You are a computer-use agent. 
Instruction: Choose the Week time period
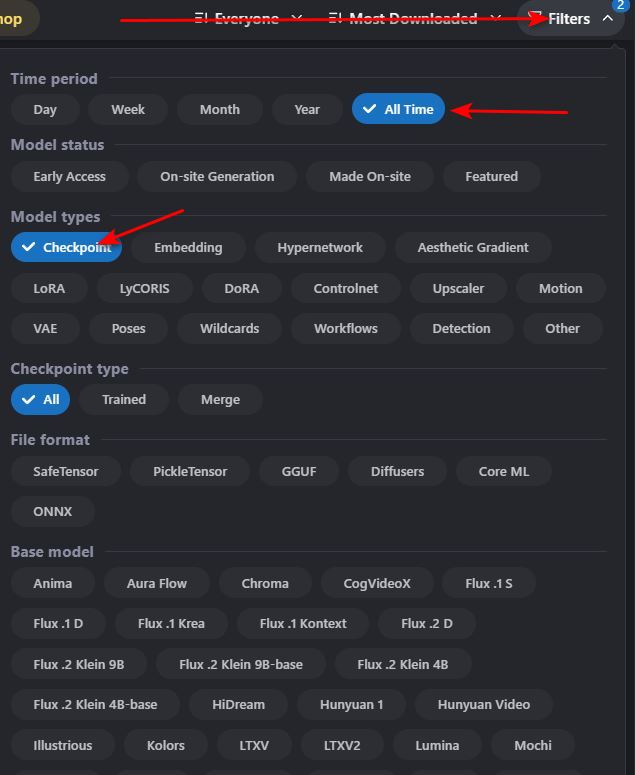(128, 109)
